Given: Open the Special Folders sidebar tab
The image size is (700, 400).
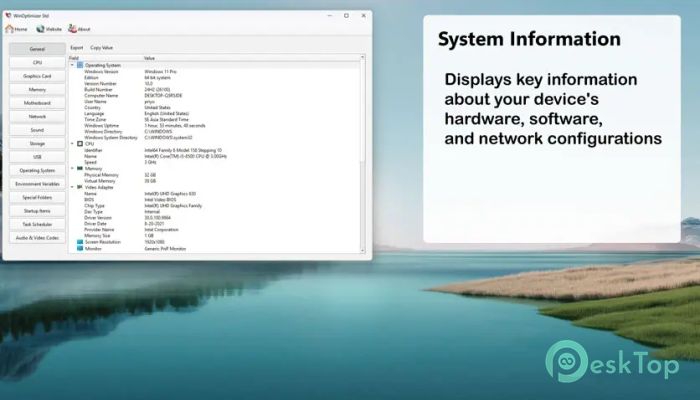Looking at the screenshot, I should pyautogui.click(x=38, y=197).
